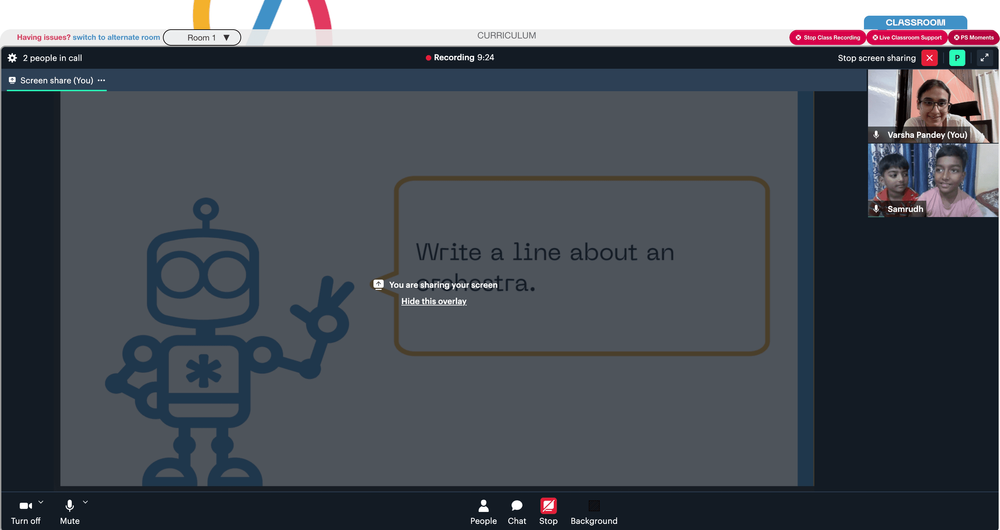The width and height of the screenshot is (1000, 530).
Task: Open the Room 1 dropdown
Action: (202, 38)
